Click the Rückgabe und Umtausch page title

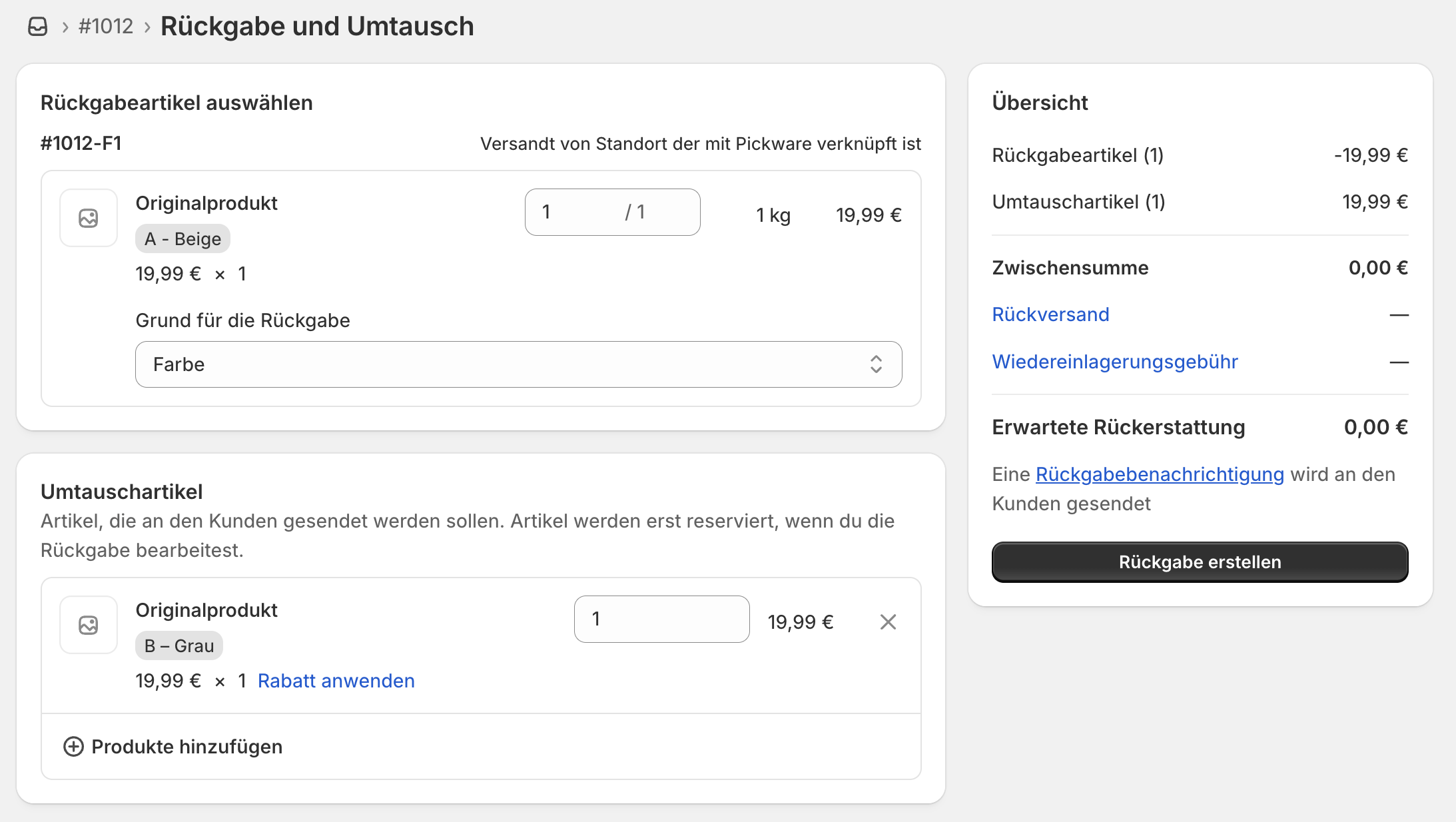(317, 27)
